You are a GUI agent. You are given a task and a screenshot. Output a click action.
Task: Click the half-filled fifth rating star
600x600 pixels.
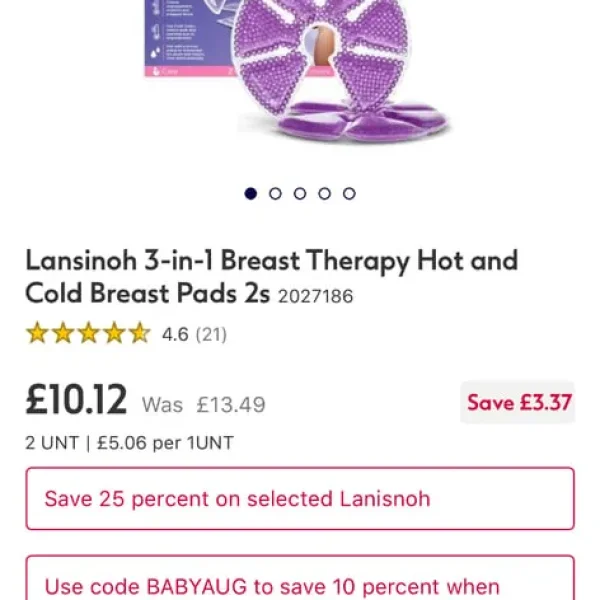[x=139, y=333]
